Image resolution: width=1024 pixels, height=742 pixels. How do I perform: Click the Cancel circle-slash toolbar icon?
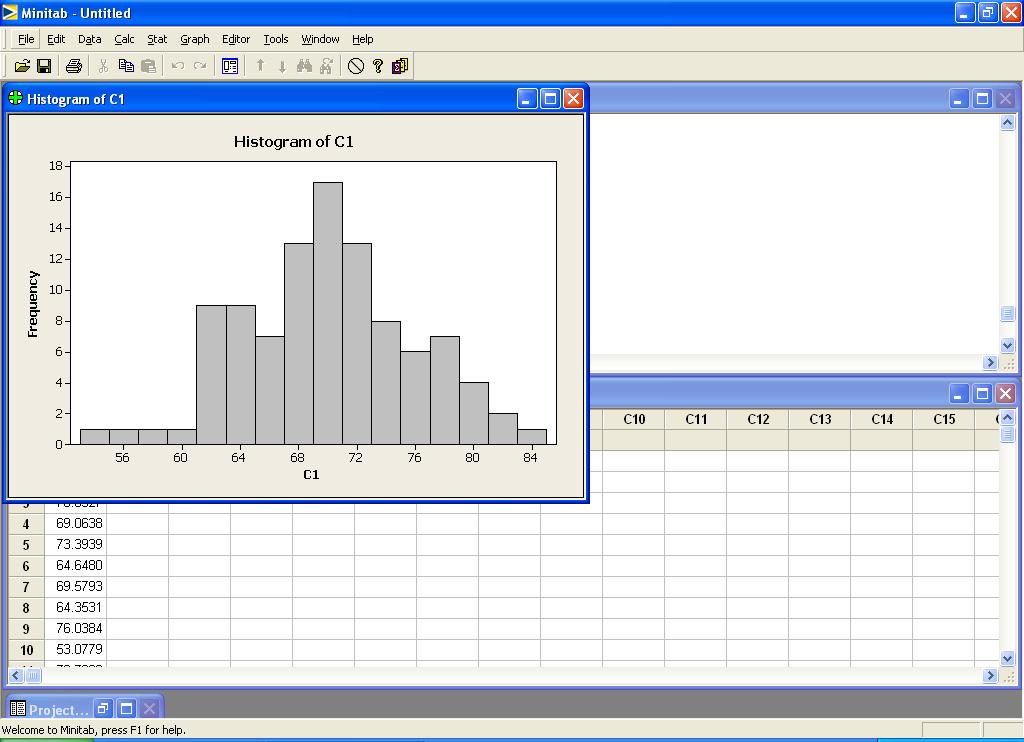pos(355,66)
